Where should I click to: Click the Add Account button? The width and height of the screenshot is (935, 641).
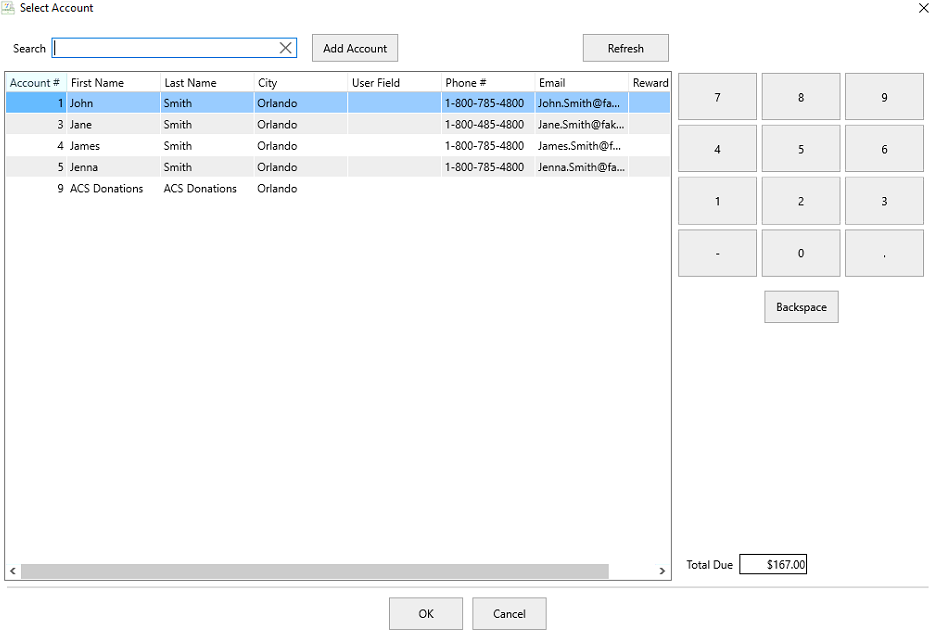pos(355,48)
